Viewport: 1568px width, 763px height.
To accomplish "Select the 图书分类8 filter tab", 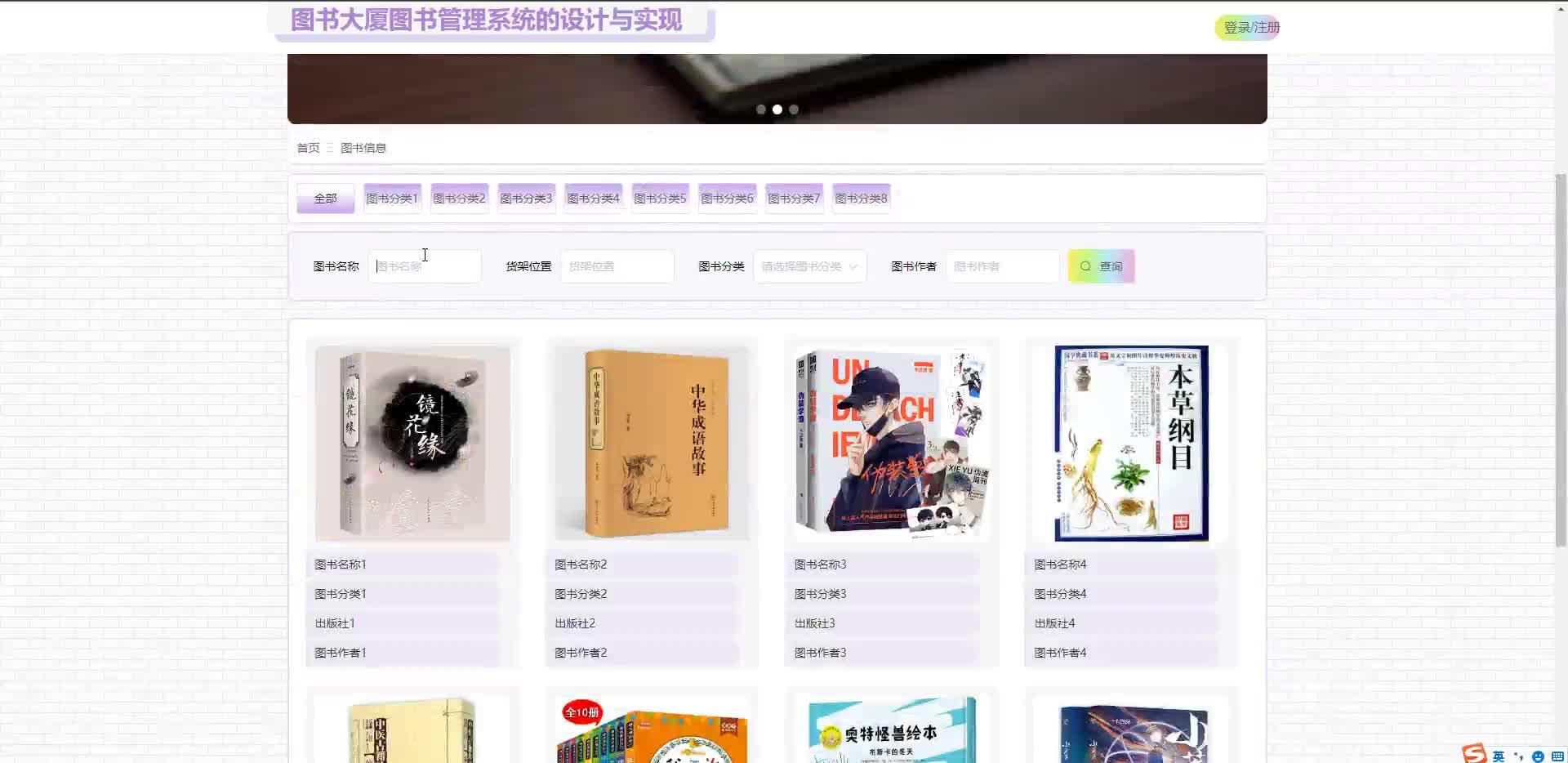I will [x=860, y=198].
